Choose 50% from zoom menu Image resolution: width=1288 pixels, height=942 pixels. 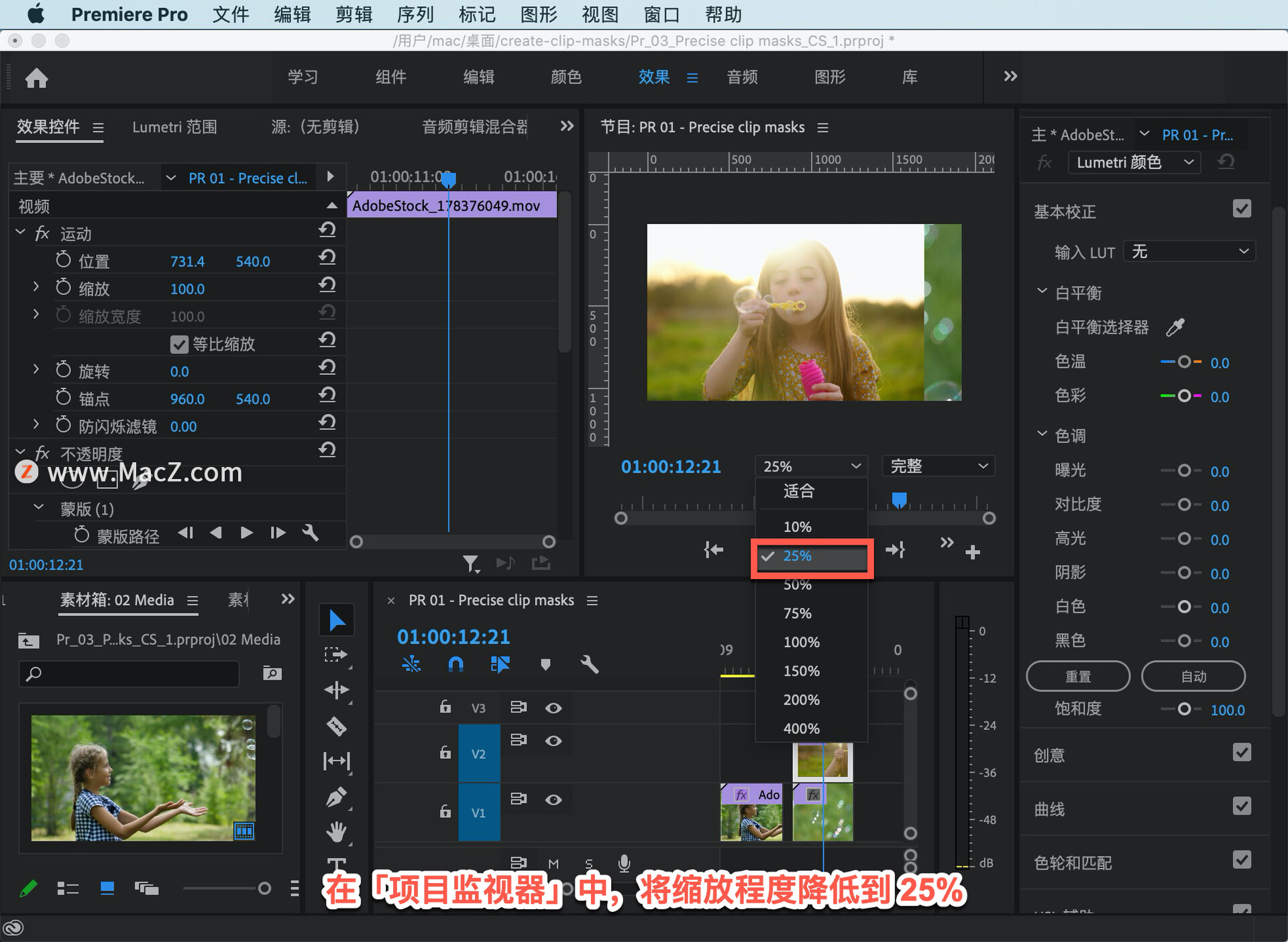pyautogui.click(x=798, y=585)
